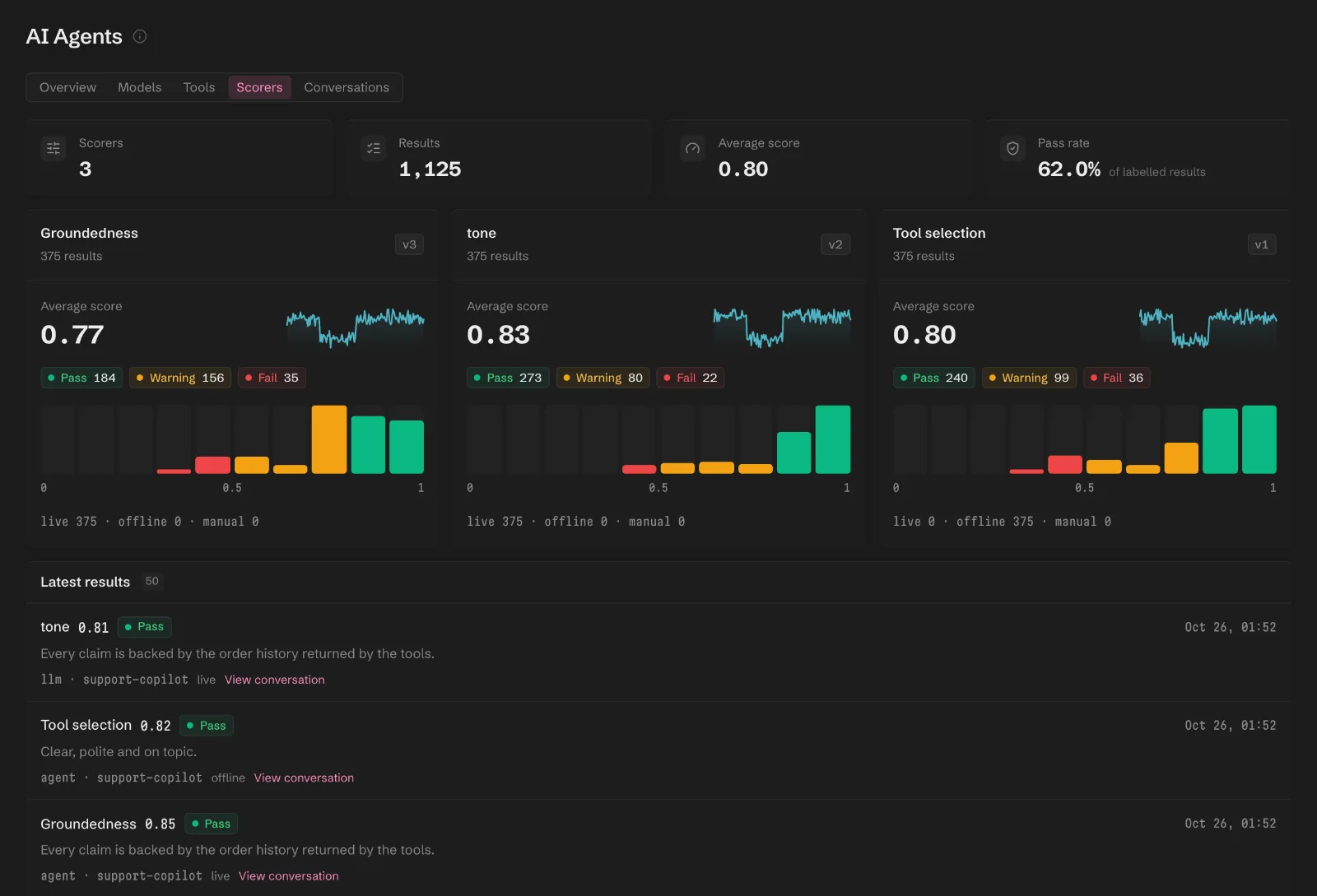The width and height of the screenshot is (1317, 896).
Task: Click tone Pass 273 chip
Action: (x=508, y=378)
